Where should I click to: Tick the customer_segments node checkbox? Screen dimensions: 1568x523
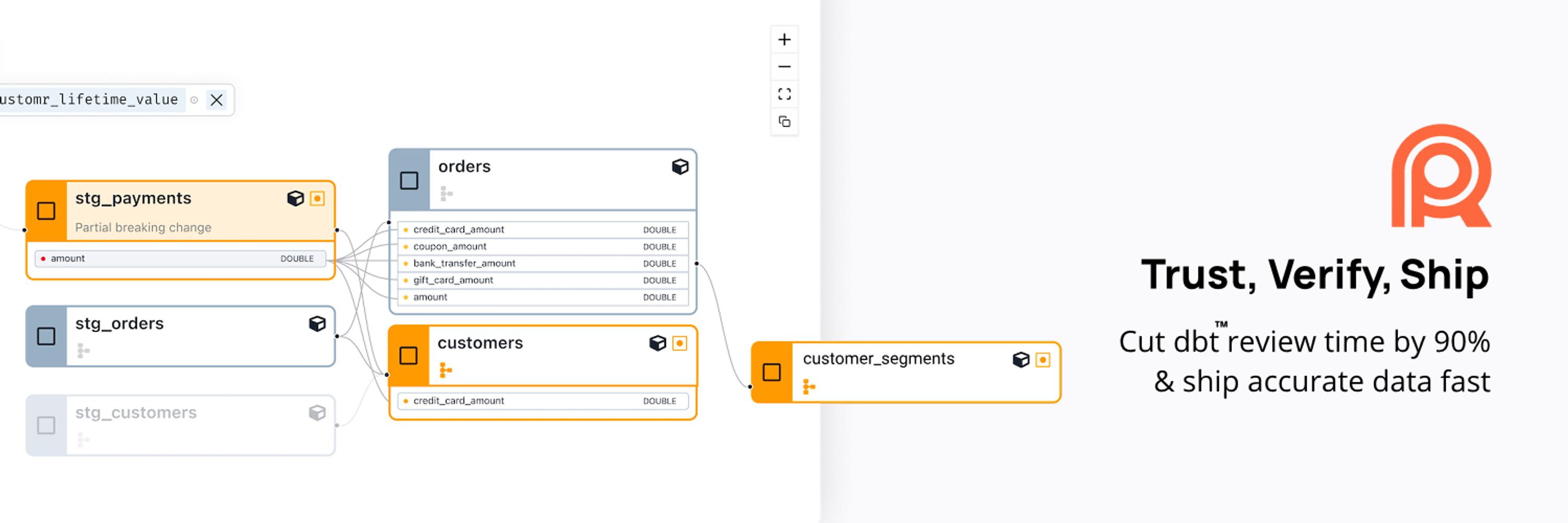pyautogui.click(x=771, y=372)
